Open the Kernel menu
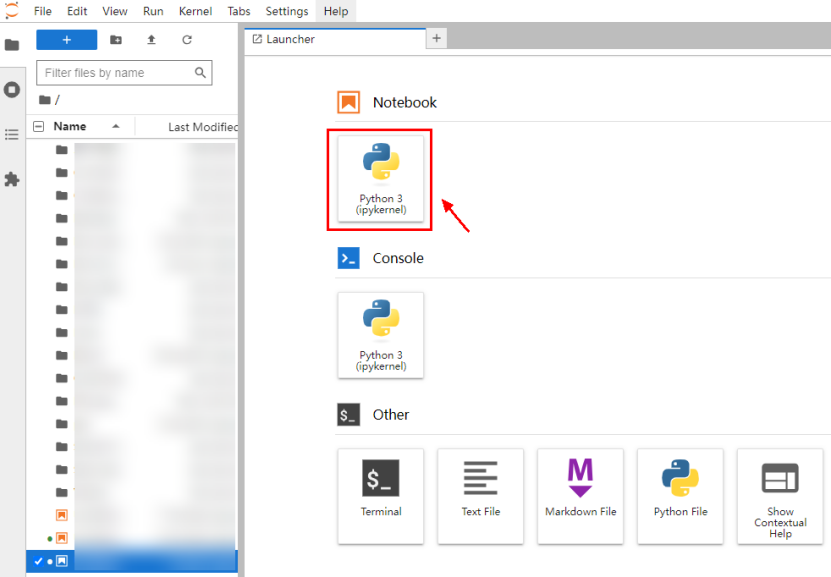The height and width of the screenshot is (577, 831). [195, 11]
